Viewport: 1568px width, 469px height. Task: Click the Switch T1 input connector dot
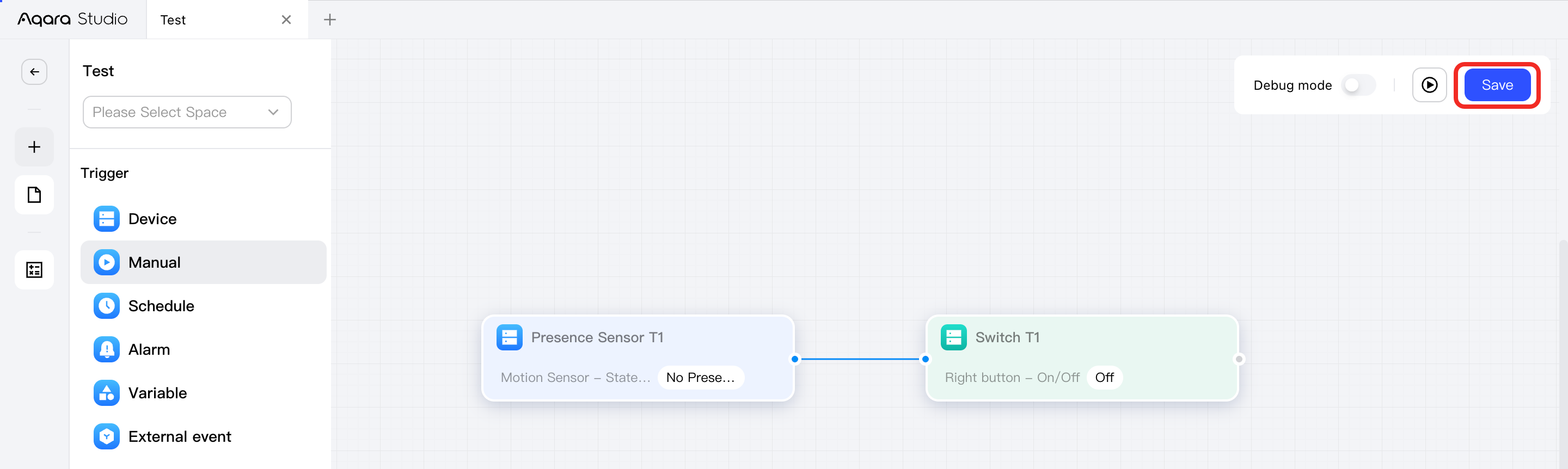point(925,359)
